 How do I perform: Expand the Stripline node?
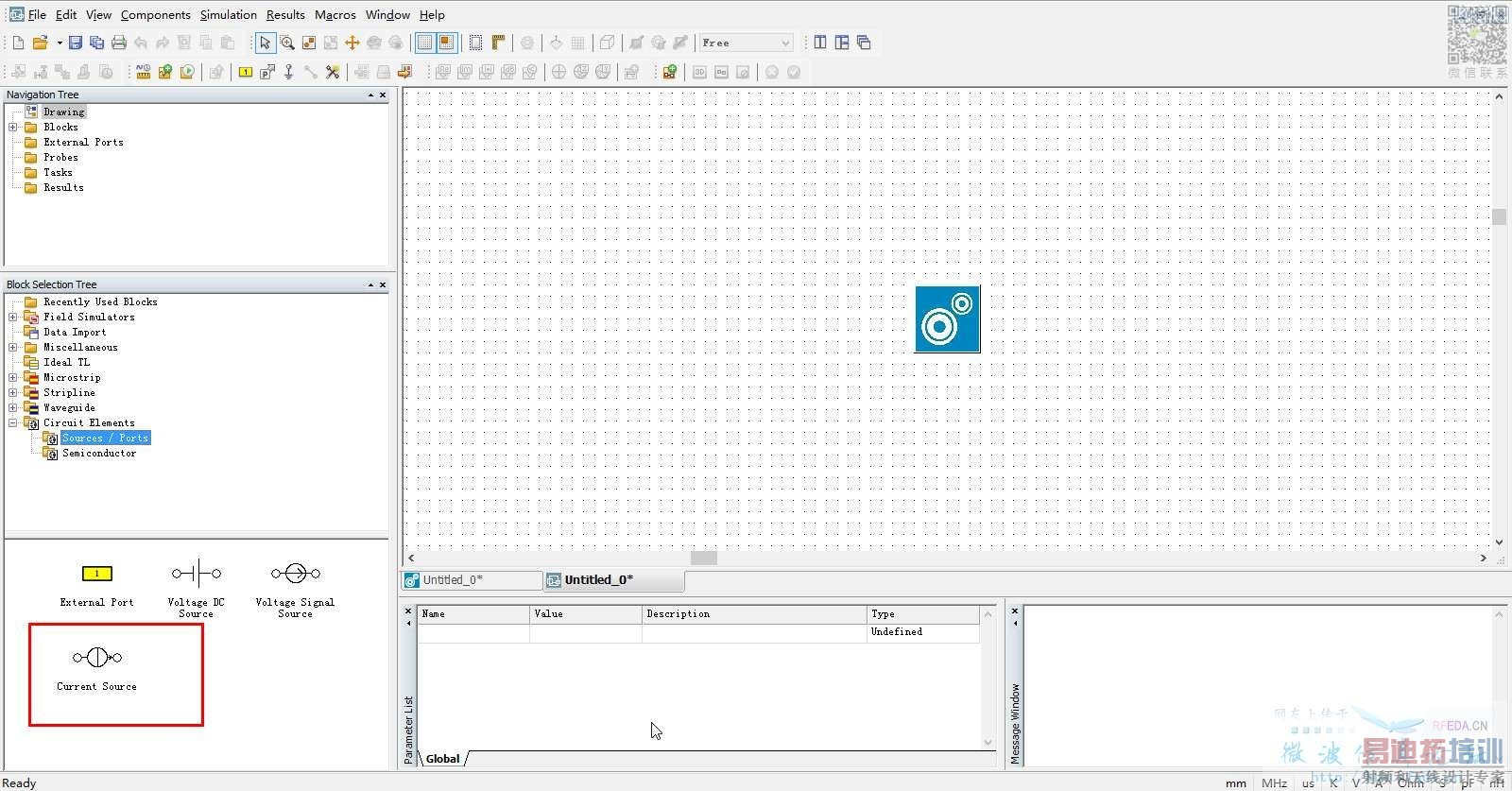tap(13, 392)
